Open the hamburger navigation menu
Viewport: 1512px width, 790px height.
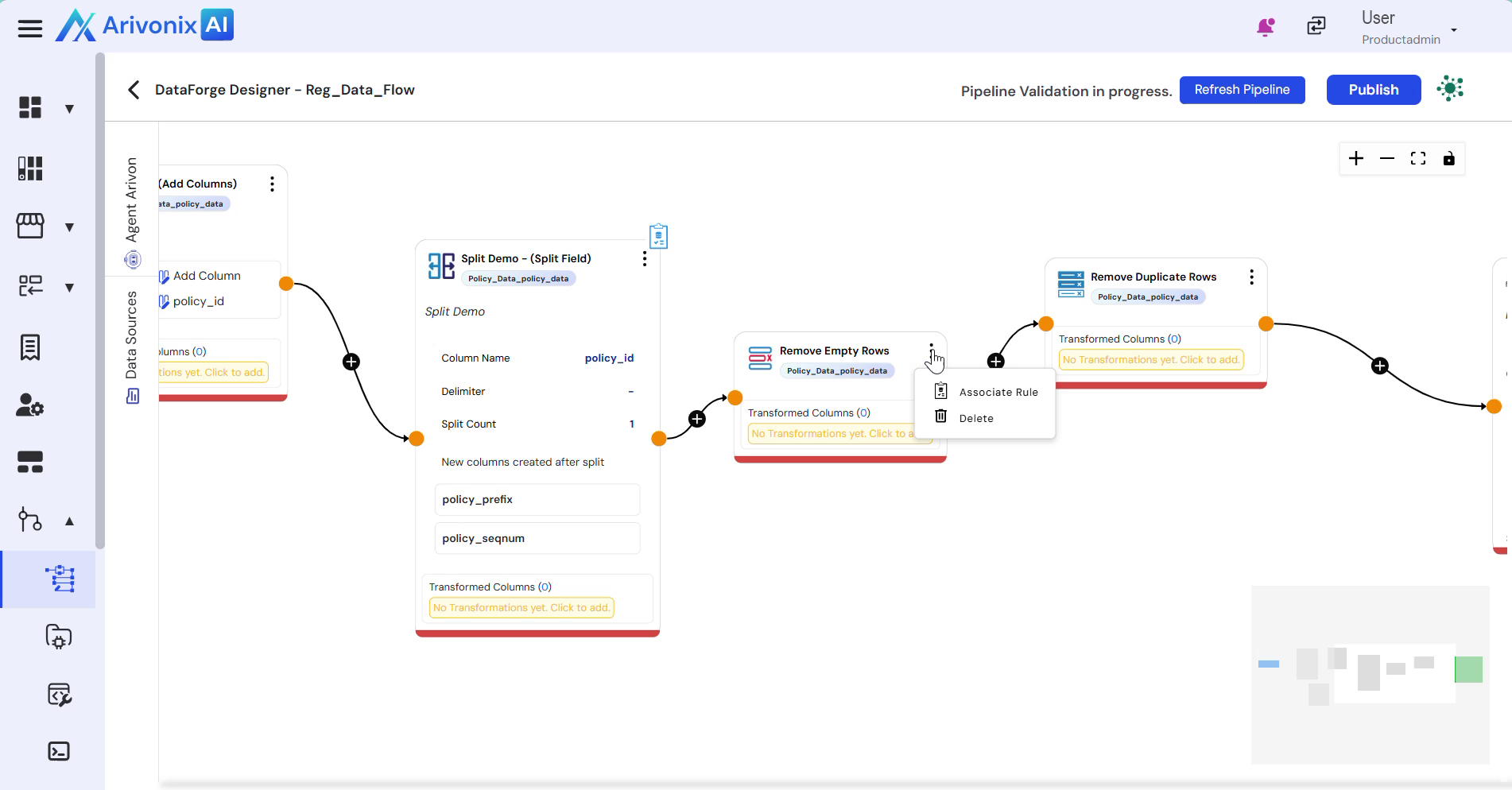click(x=30, y=29)
